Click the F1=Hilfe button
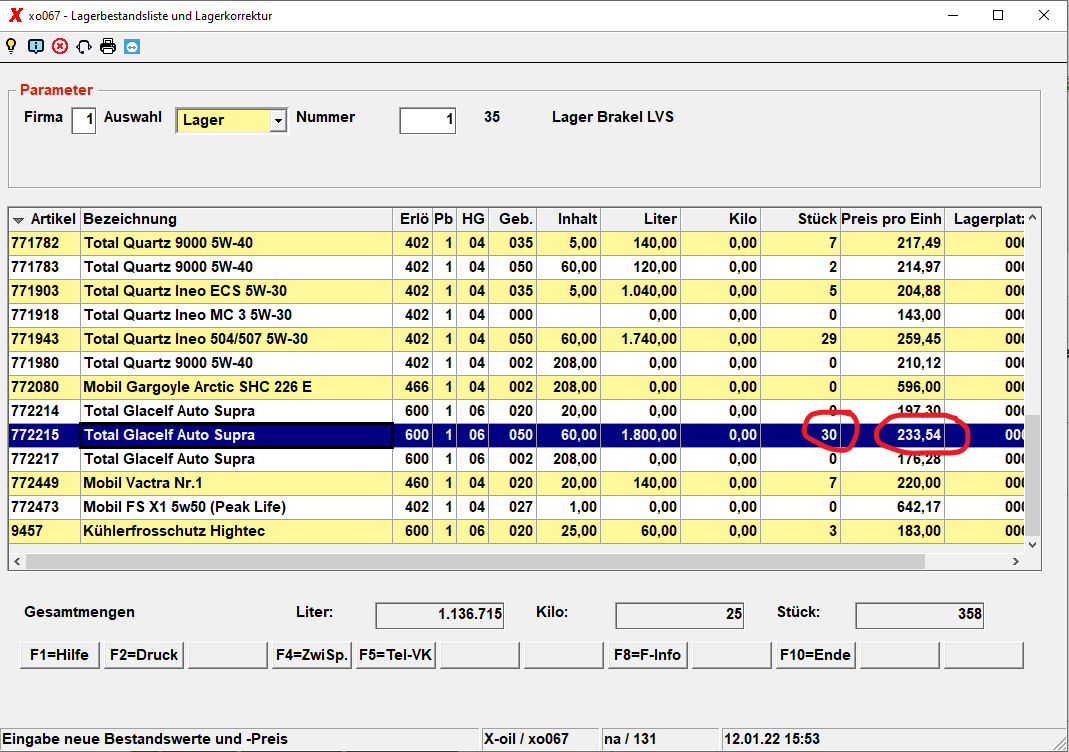This screenshot has width=1069, height=752. pyautogui.click(x=59, y=655)
